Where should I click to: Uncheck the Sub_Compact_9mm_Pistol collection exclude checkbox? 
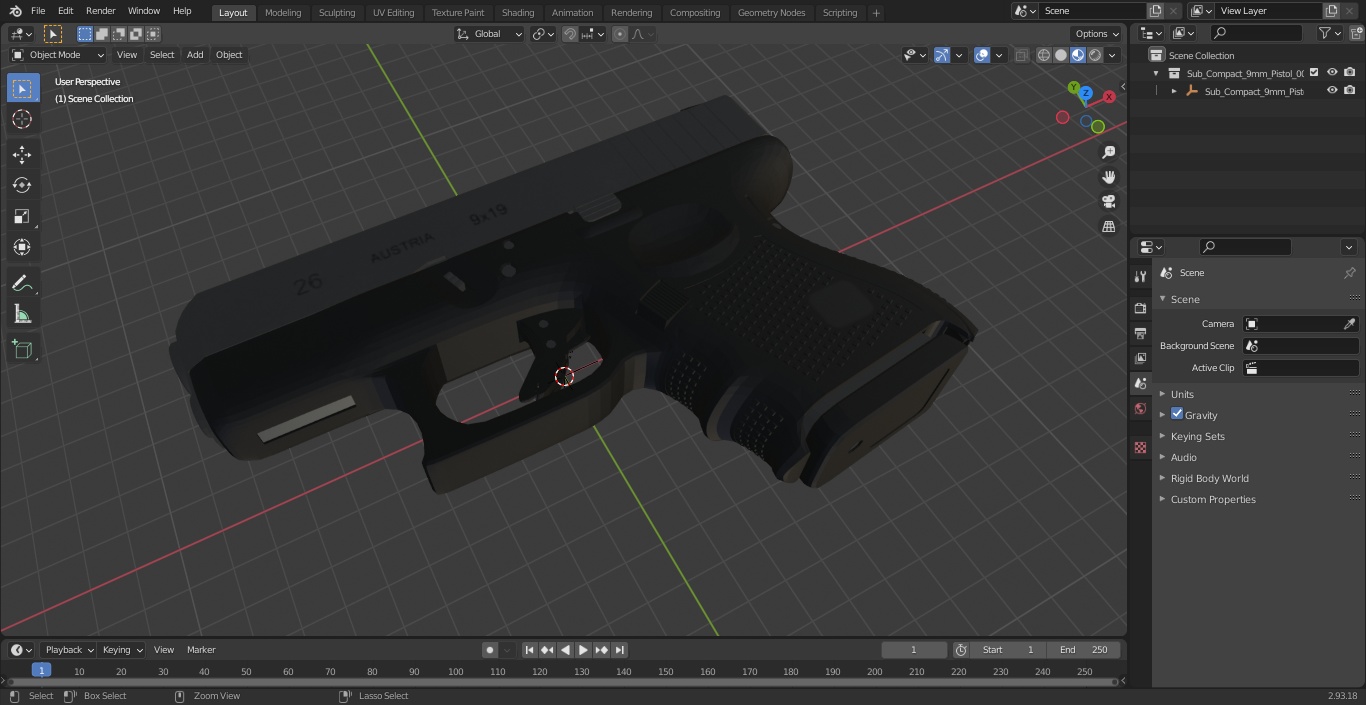[x=1314, y=73]
